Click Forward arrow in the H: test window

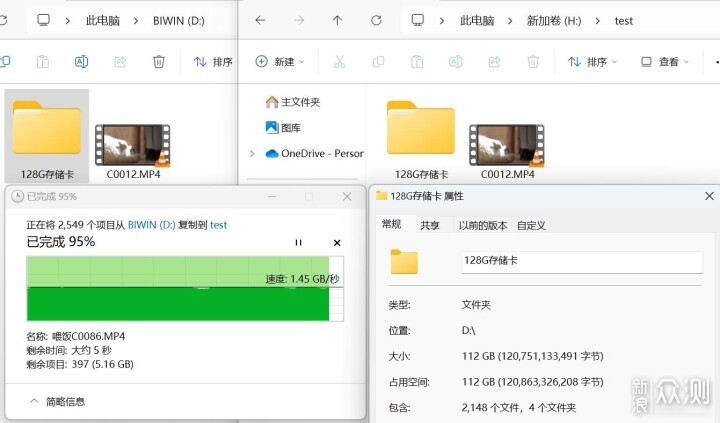(x=299, y=20)
